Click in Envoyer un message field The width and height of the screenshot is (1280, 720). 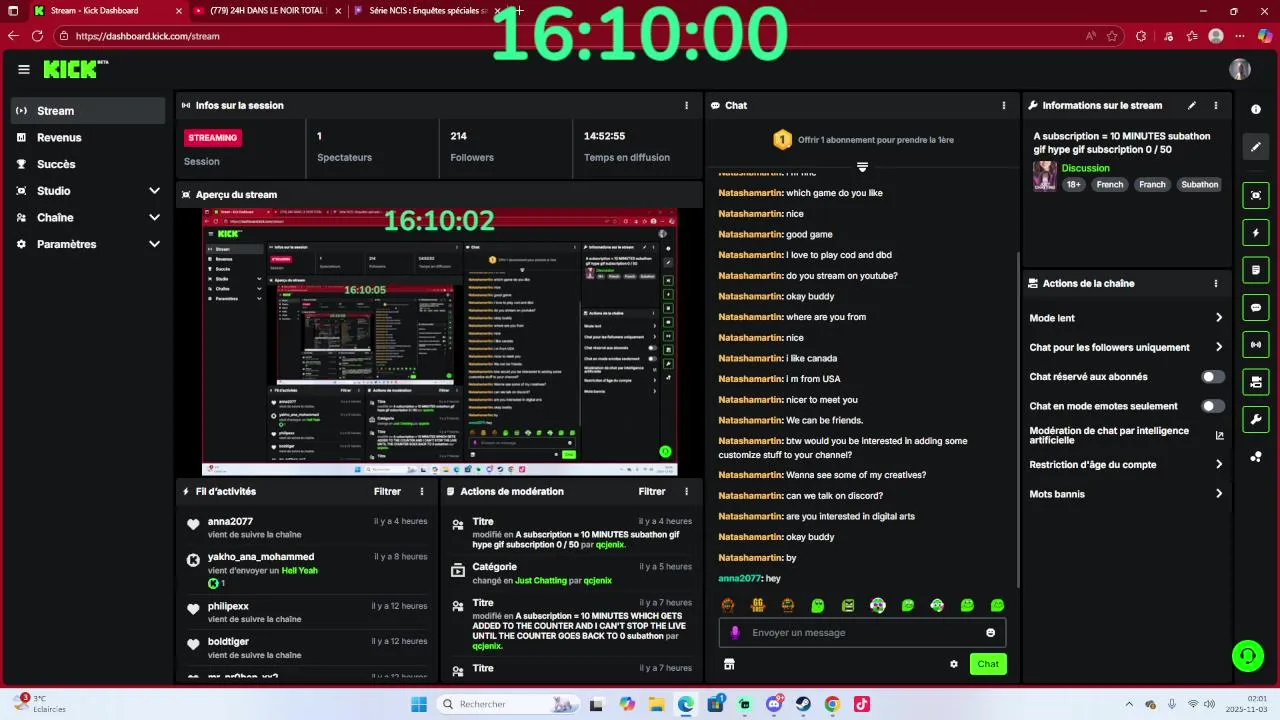tap(862, 632)
